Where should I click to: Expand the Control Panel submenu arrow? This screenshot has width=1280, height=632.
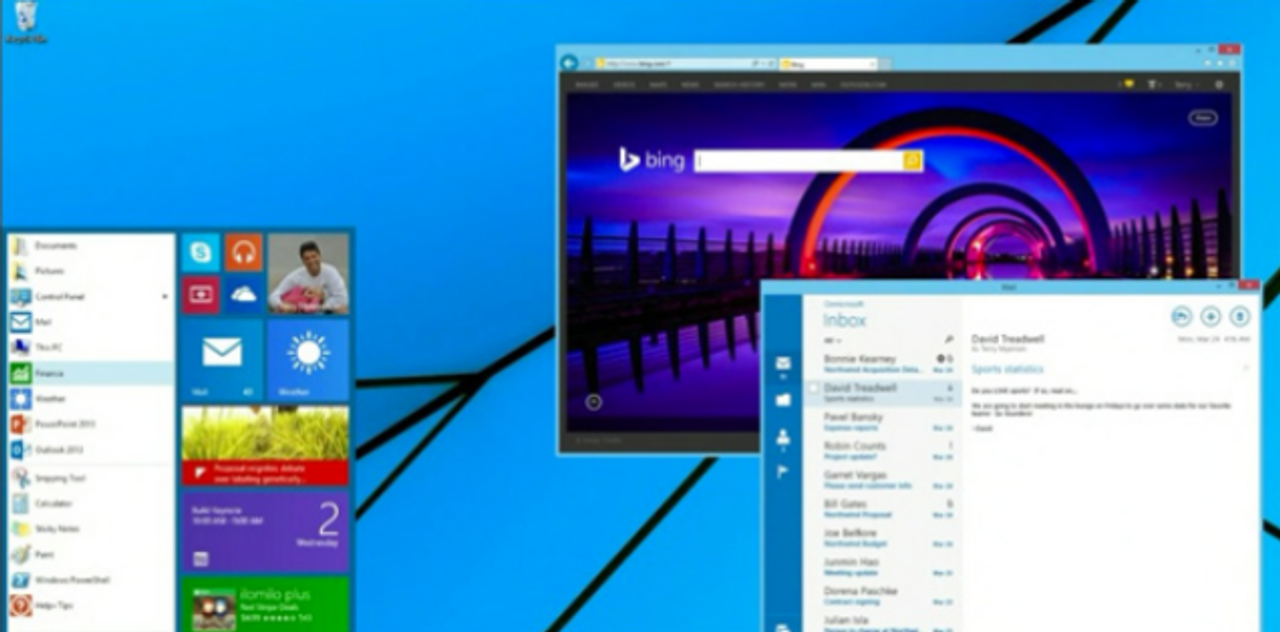click(x=166, y=297)
